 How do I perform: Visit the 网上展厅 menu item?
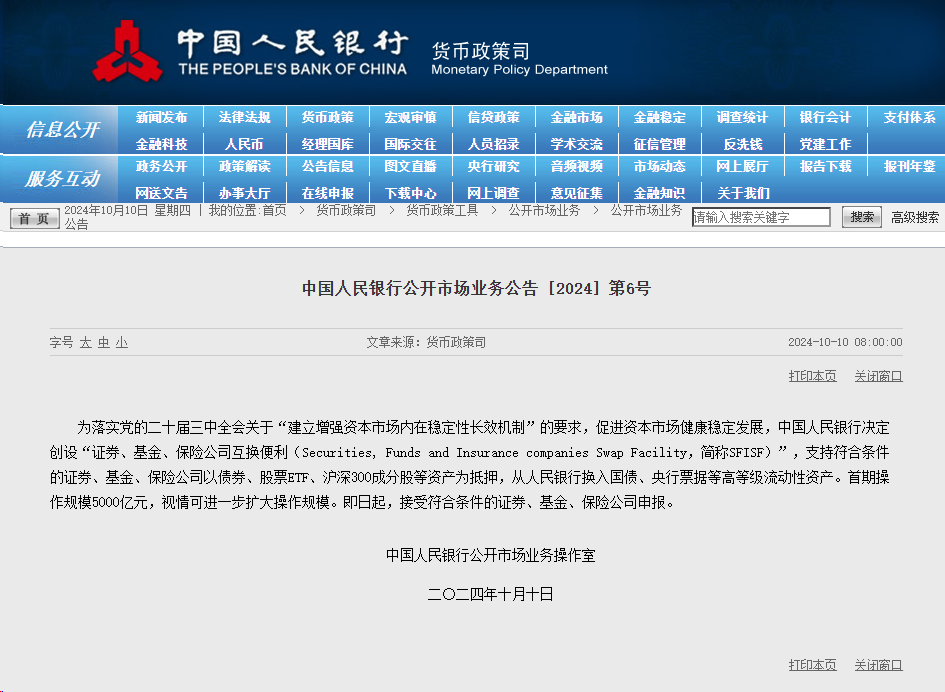coord(742,166)
